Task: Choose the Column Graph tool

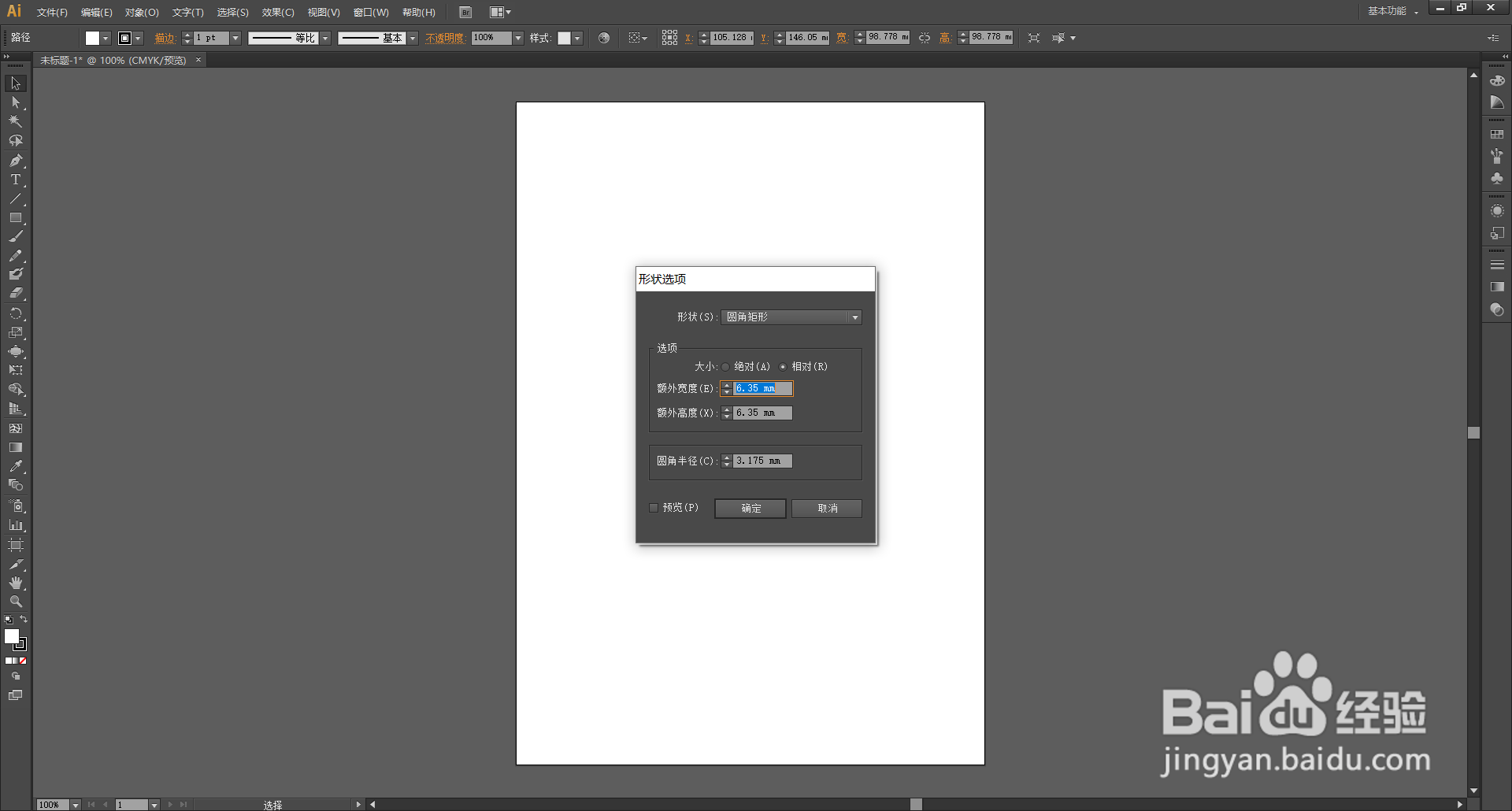Action: 16,525
